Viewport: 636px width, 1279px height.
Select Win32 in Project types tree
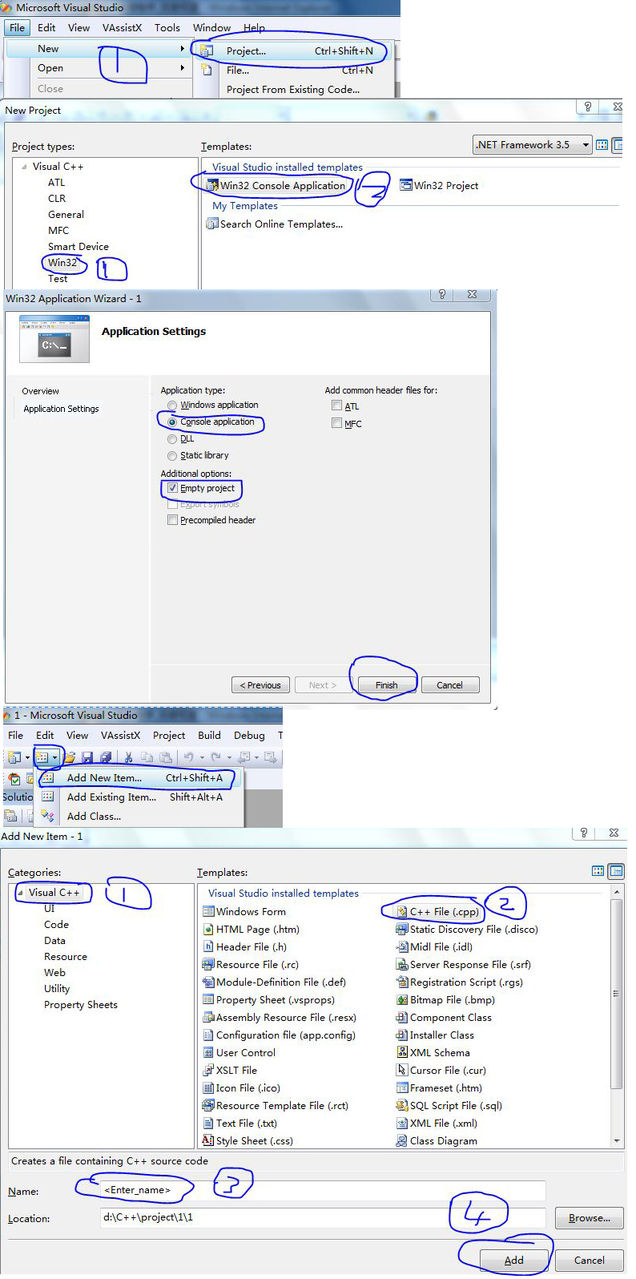click(x=62, y=263)
